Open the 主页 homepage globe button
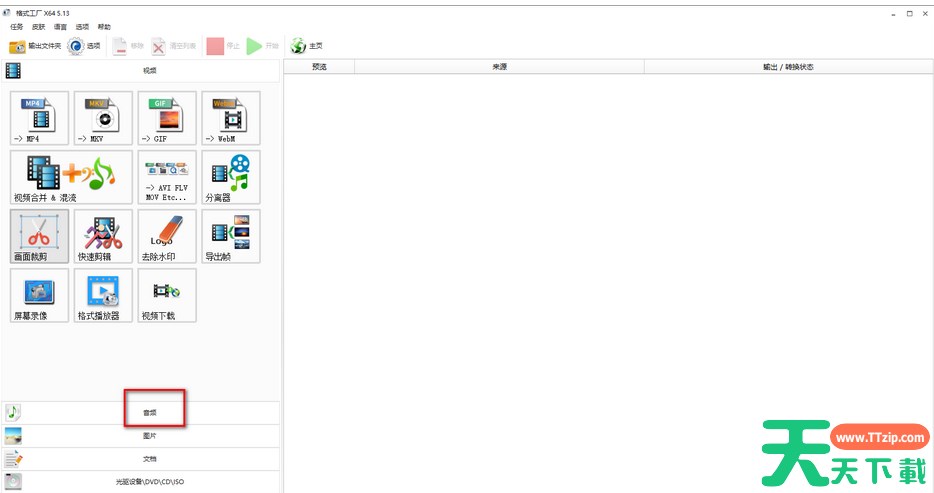The width and height of the screenshot is (934, 493). click(x=307, y=46)
